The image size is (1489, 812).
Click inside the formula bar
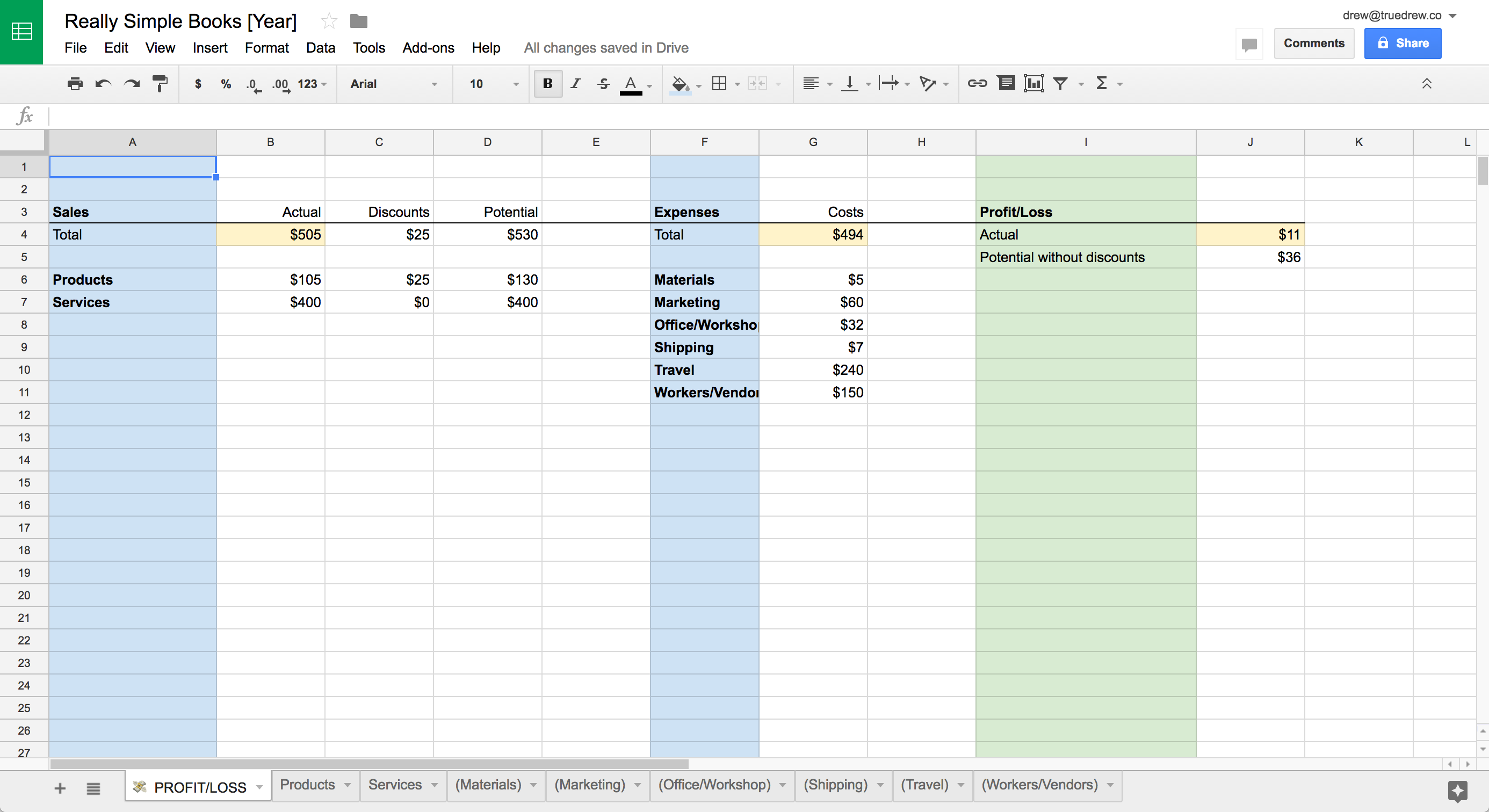(x=693, y=116)
